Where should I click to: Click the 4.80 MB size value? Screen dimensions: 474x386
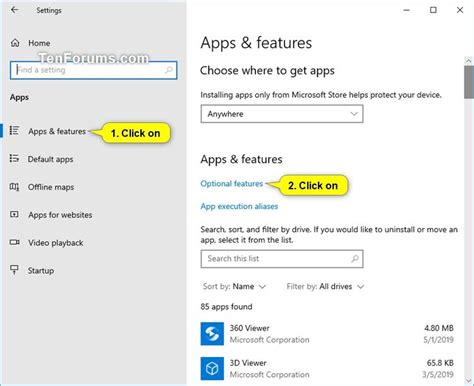tap(439, 328)
